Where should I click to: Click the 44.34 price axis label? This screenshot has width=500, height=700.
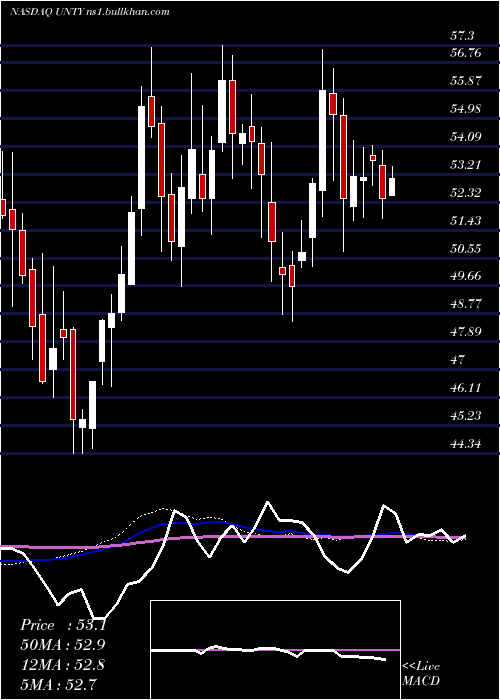click(467, 444)
